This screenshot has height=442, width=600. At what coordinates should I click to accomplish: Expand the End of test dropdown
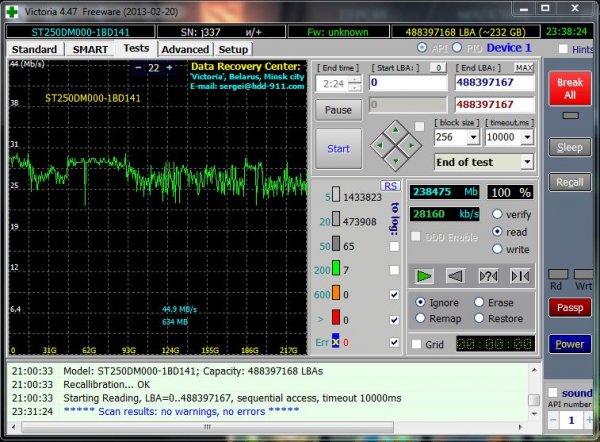527,162
